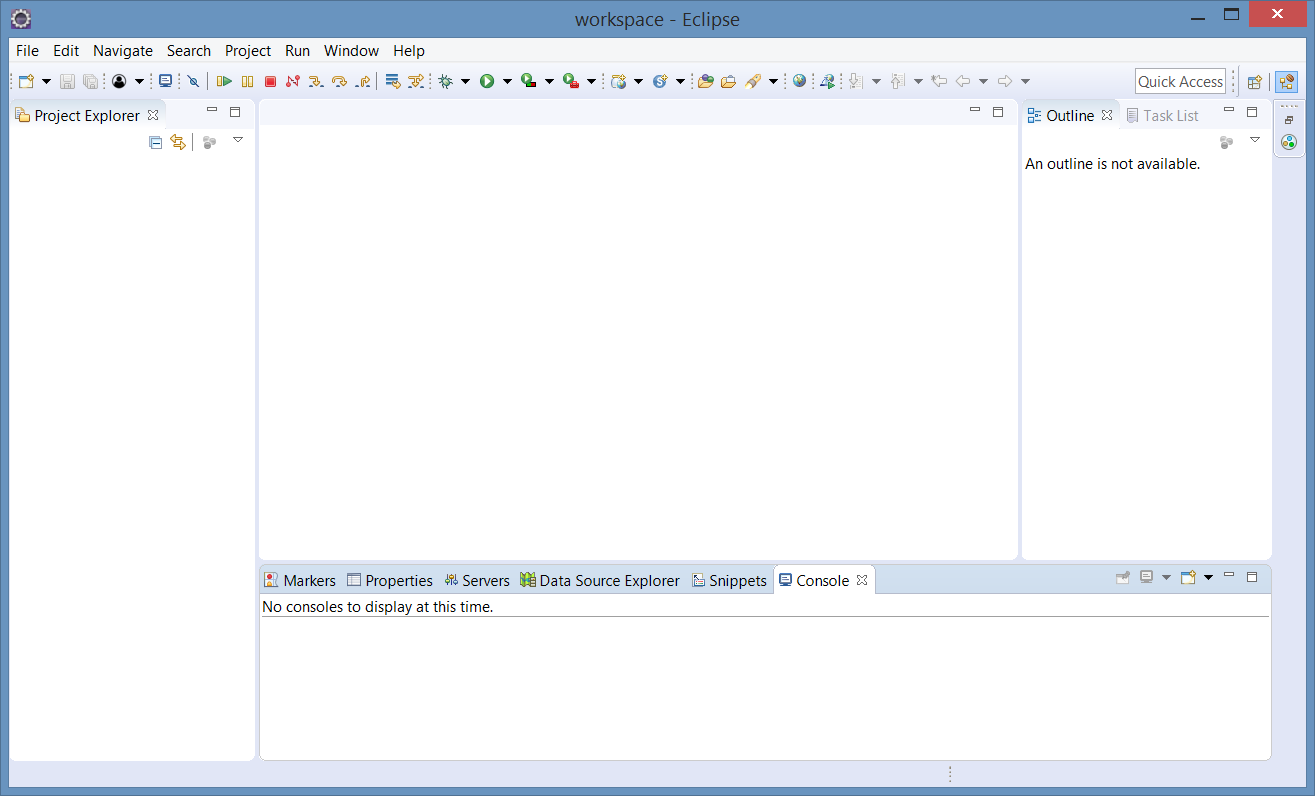Switch to the Markers tab
Viewport: 1315px width, 796px height.
click(x=300, y=580)
